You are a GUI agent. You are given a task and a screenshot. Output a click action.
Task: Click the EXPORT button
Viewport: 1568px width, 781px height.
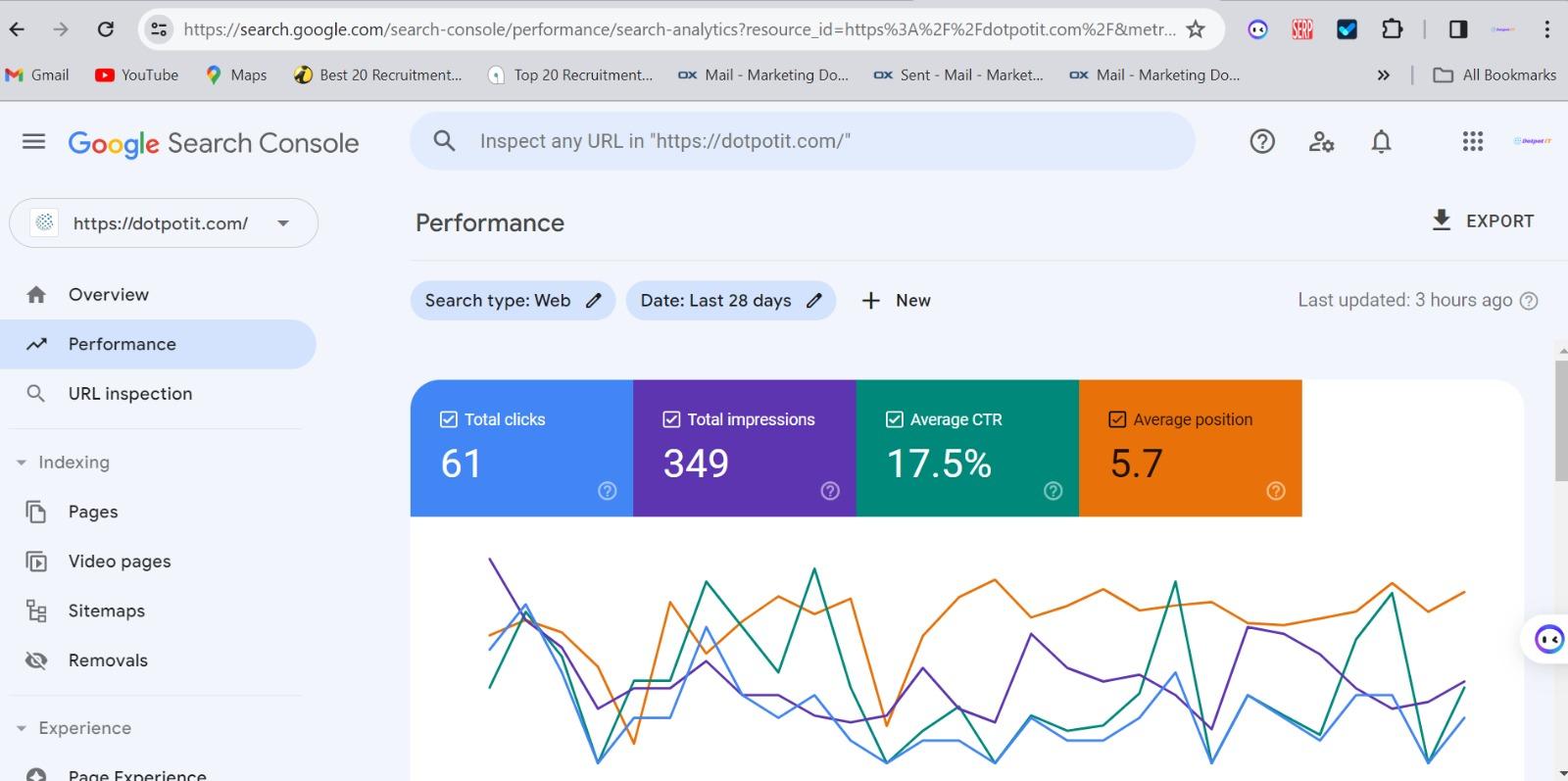click(x=1483, y=221)
